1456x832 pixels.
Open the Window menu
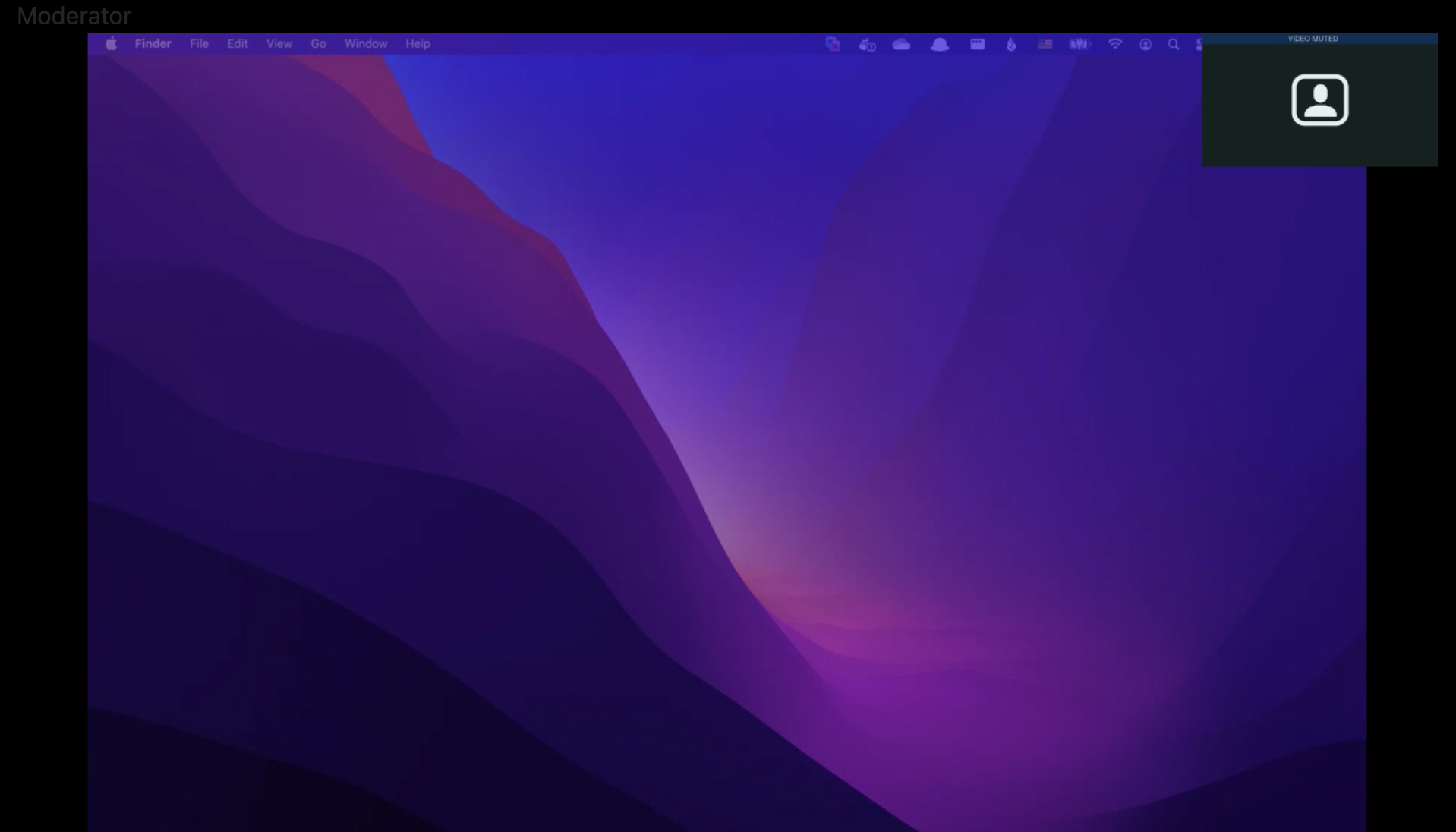(365, 44)
